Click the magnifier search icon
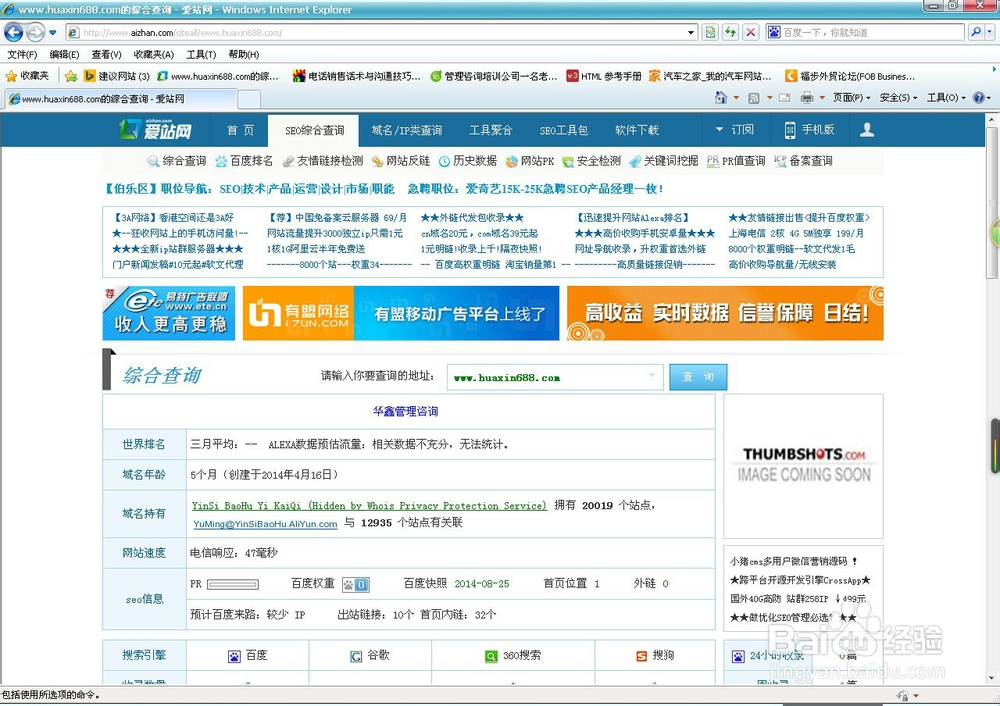Viewport: 1000px width, 706px height. [x=976, y=33]
